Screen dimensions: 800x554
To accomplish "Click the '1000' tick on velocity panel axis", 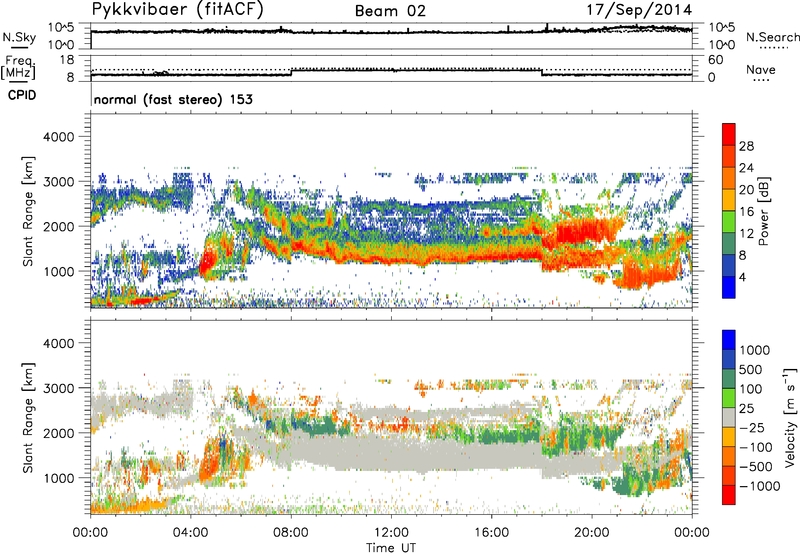I will (59, 478).
